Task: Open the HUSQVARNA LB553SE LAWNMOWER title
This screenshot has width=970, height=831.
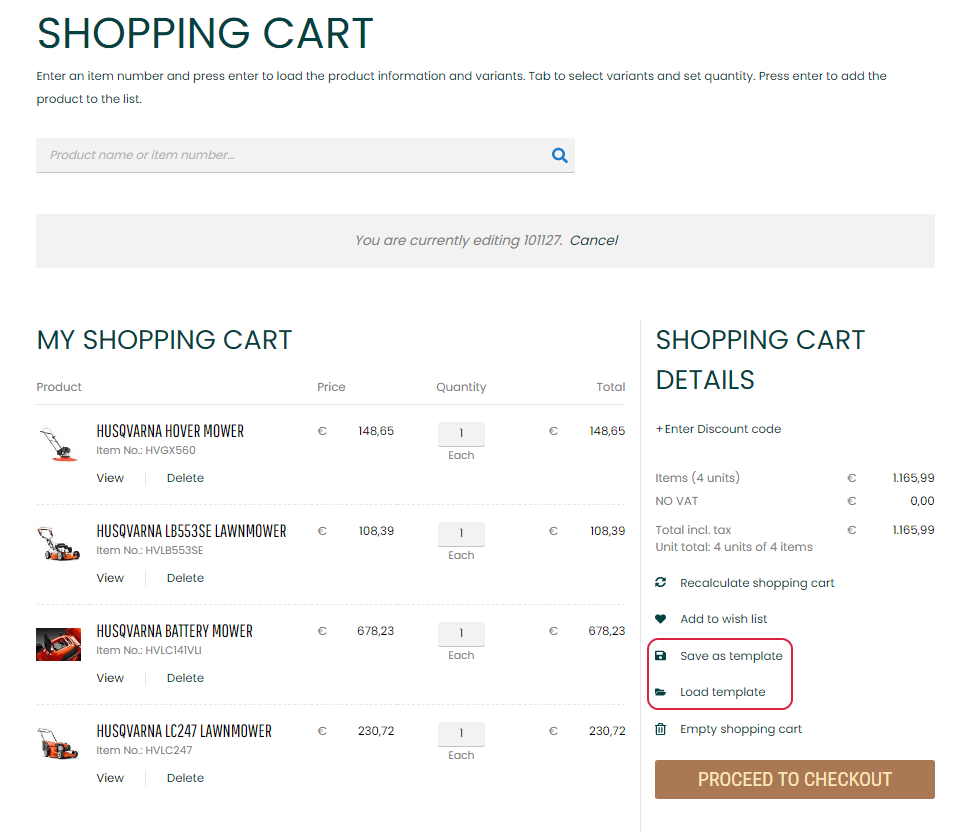Action: click(191, 531)
